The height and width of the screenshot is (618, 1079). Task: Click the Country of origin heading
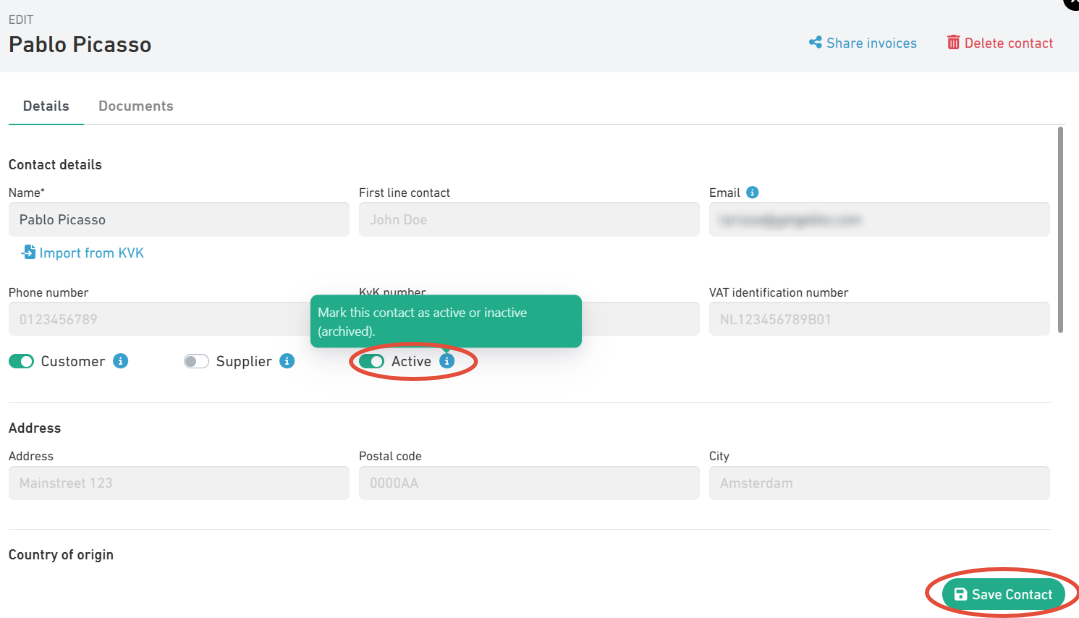pyautogui.click(x=61, y=555)
